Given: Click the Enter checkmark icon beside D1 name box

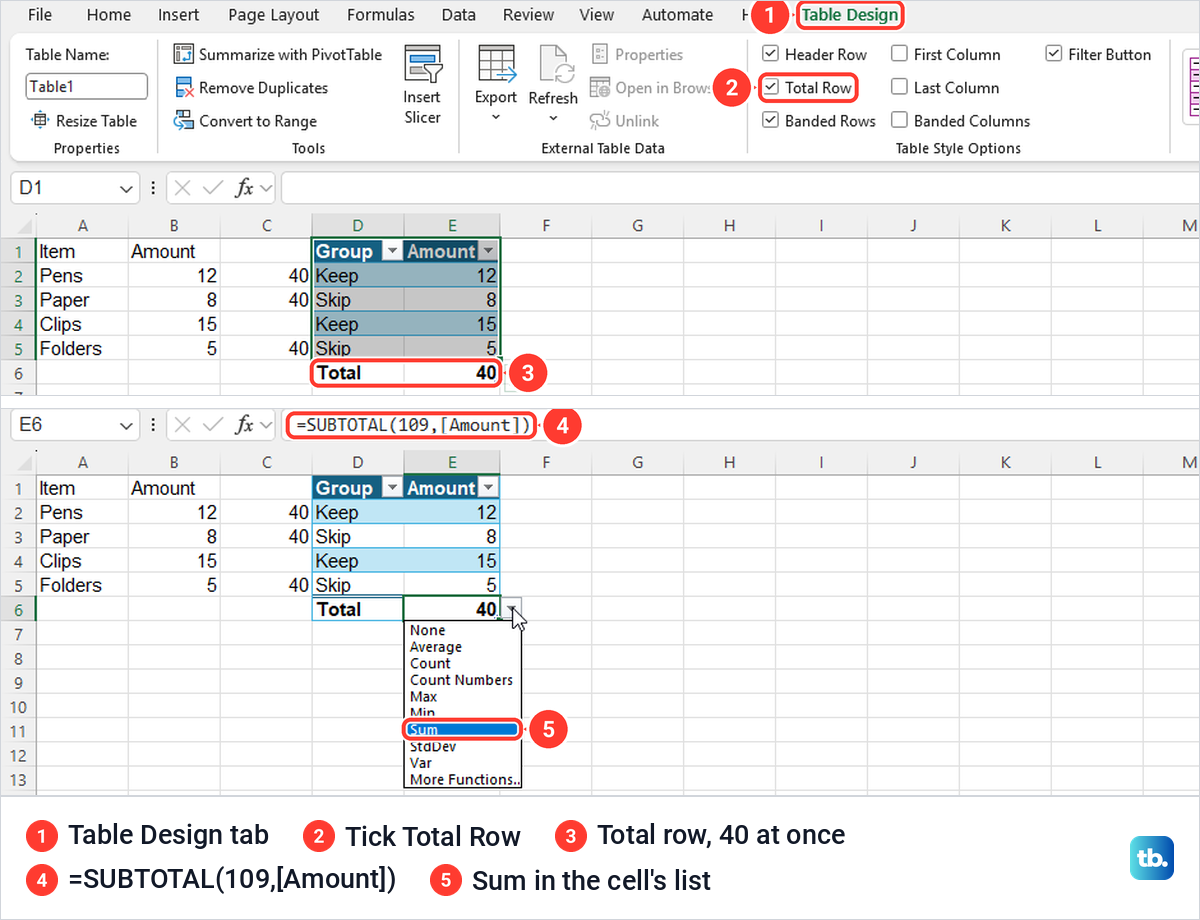Looking at the screenshot, I should pos(212,188).
